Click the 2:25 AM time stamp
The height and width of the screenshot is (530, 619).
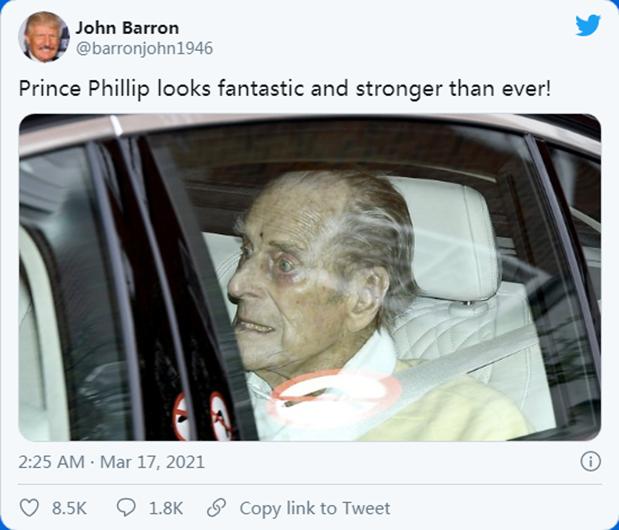tap(51, 462)
